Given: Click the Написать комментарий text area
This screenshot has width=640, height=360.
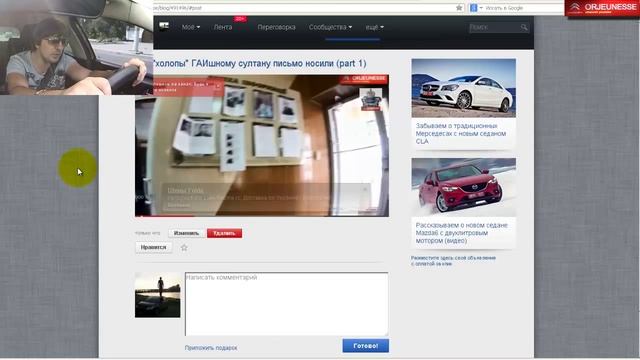Looking at the screenshot, I should [287, 304].
